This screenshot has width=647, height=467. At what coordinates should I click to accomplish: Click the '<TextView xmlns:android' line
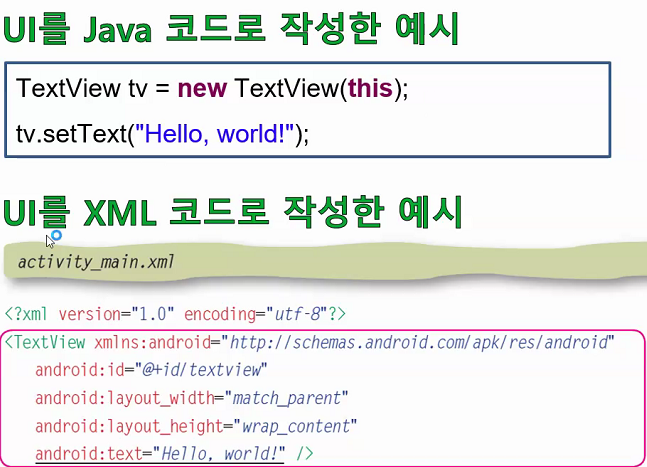[309, 342]
